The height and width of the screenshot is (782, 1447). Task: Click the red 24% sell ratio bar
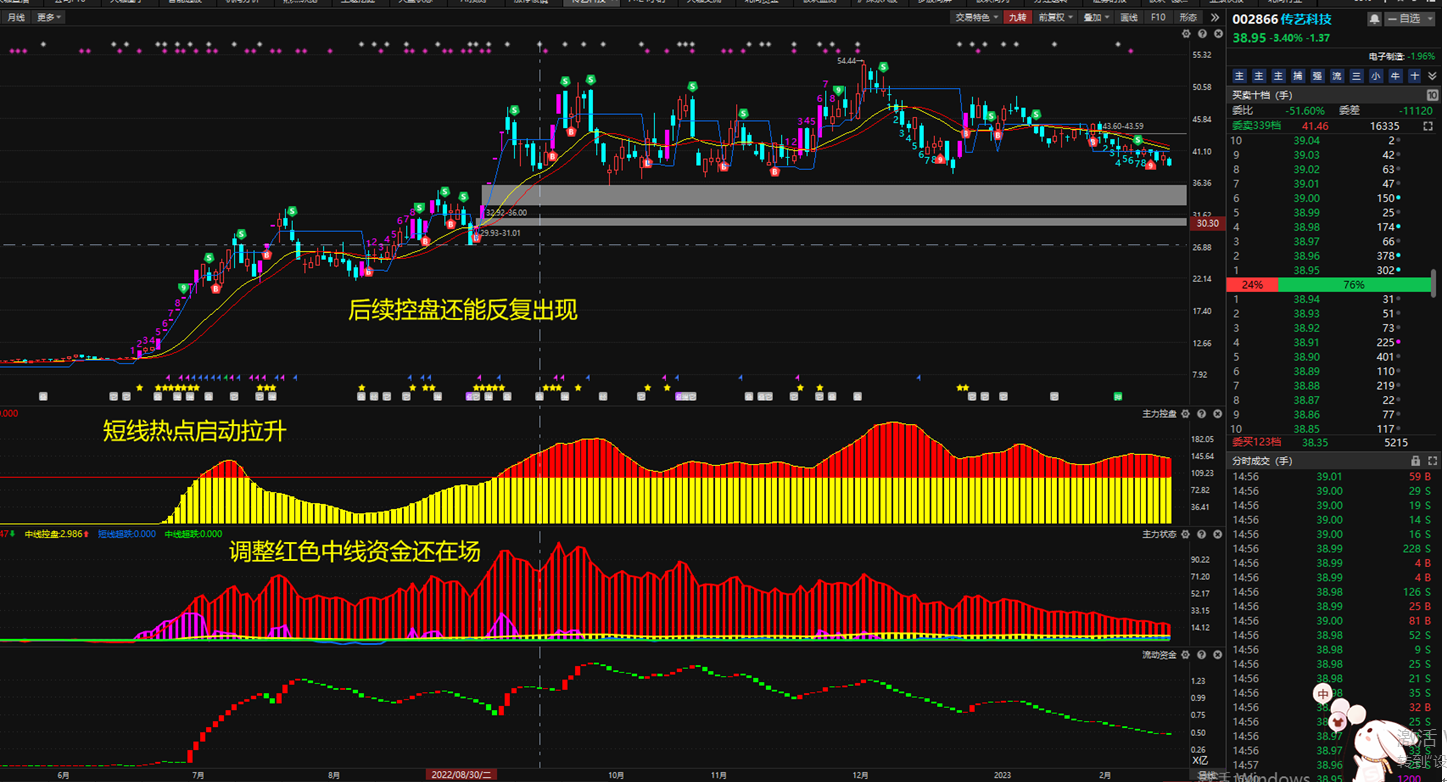click(1251, 285)
